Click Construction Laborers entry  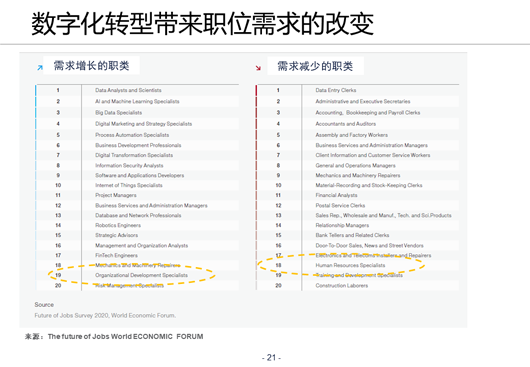tap(342, 286)
